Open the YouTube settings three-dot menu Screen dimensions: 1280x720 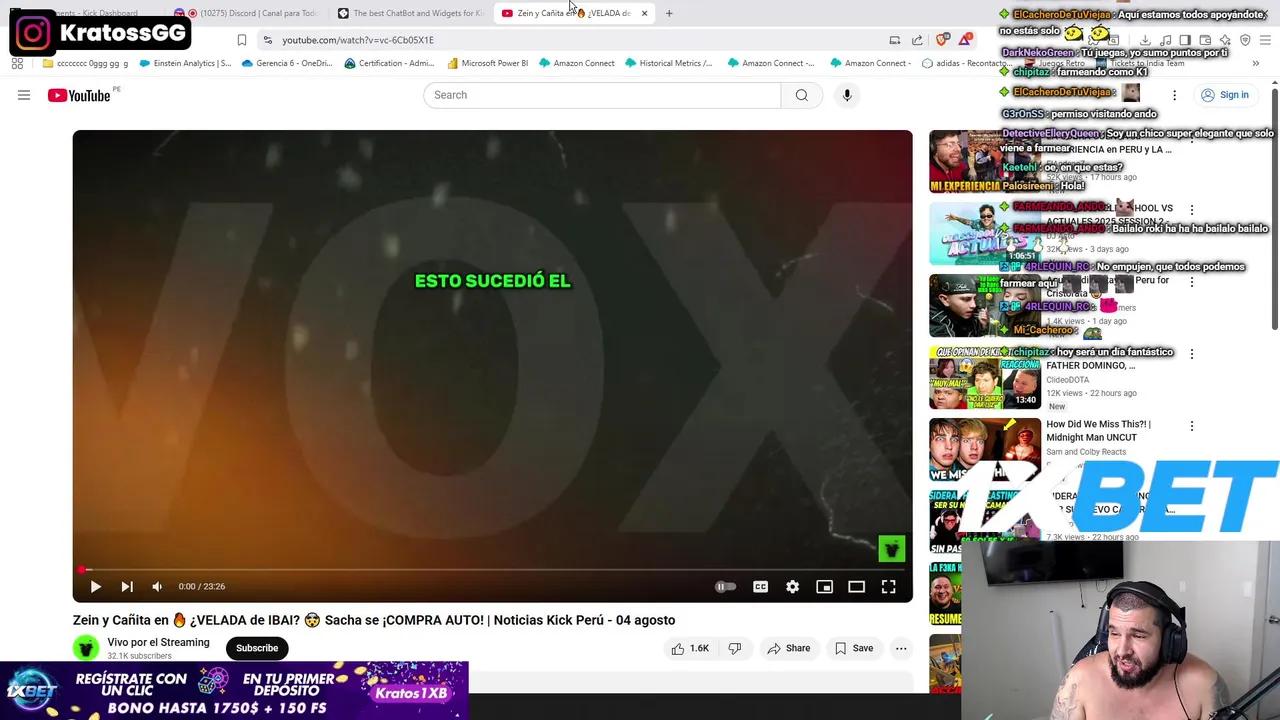click(x=1174, y=95)
